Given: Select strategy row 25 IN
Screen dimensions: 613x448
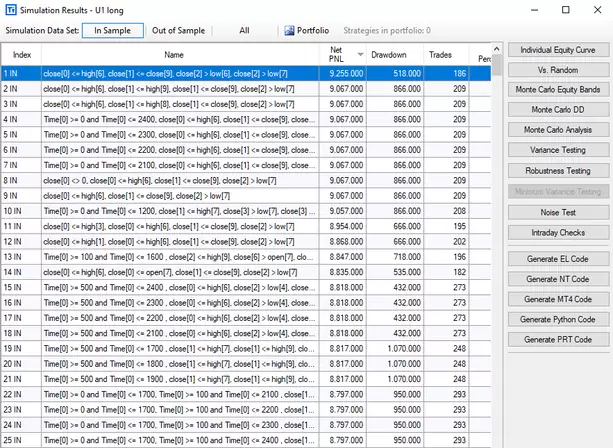Looking at the screenshot, I should tap(246, 440).
